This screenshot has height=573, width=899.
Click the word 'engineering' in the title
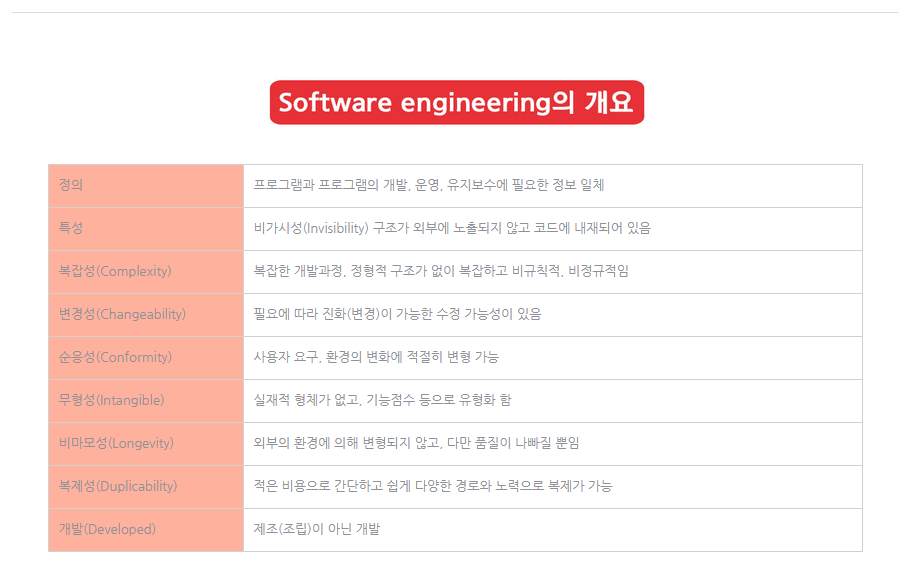(x=475, y=103)
